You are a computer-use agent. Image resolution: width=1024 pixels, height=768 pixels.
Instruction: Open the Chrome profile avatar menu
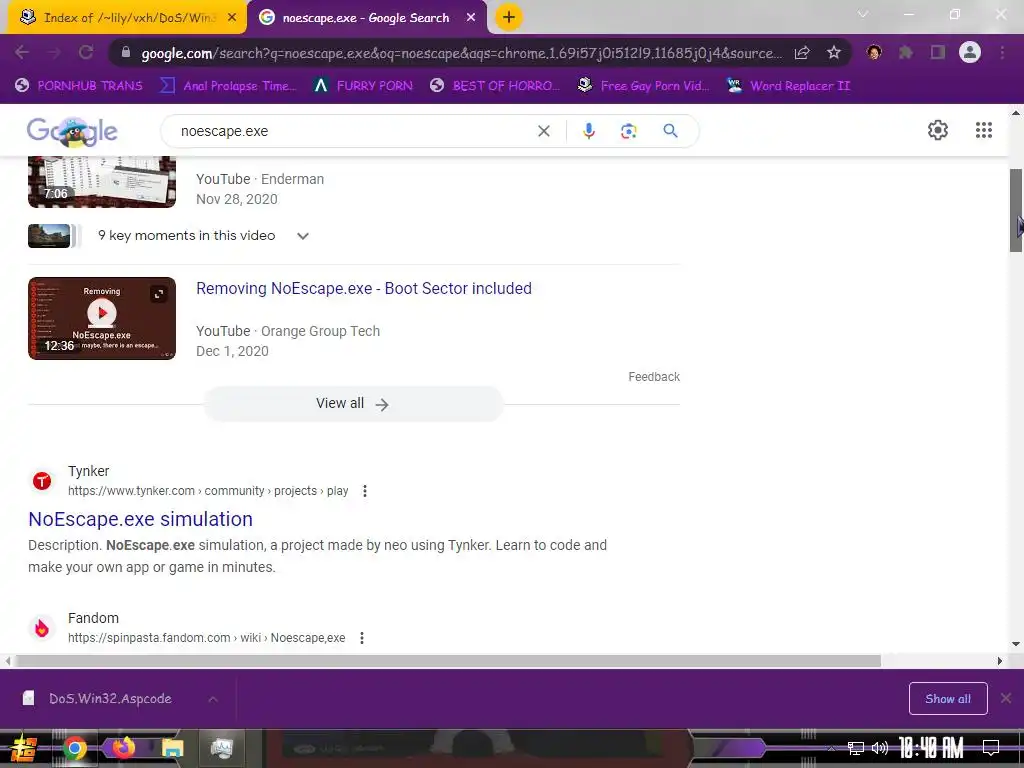[970, 52]
